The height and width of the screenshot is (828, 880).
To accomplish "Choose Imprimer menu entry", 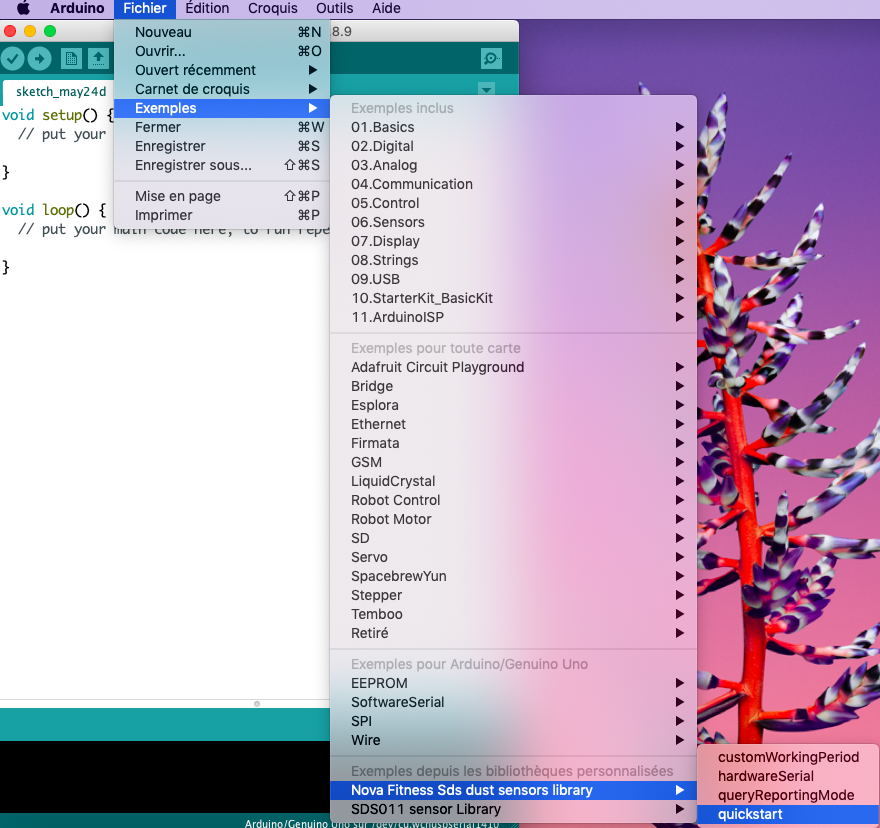I will pyautogui.click(x=222, y=216).
